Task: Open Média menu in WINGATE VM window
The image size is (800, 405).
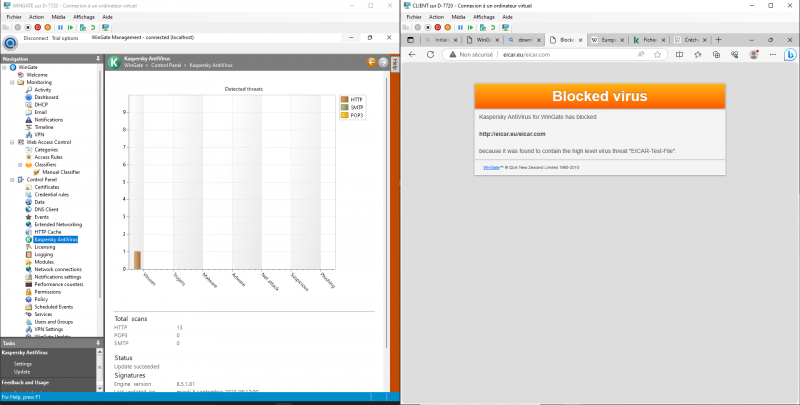Action: [60, 17]
